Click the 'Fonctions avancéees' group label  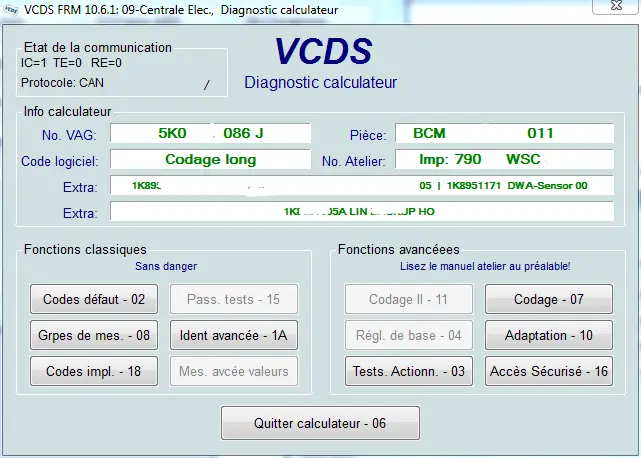click(x=399, y=249)
